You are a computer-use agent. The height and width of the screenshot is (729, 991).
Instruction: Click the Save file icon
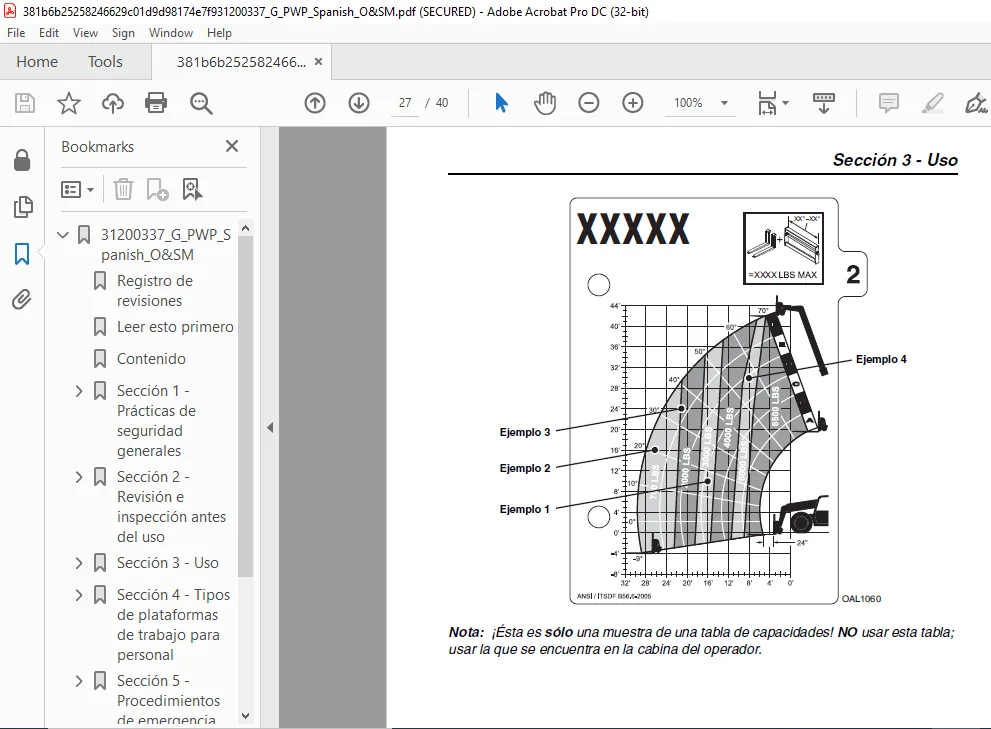(x=25, y=102)
